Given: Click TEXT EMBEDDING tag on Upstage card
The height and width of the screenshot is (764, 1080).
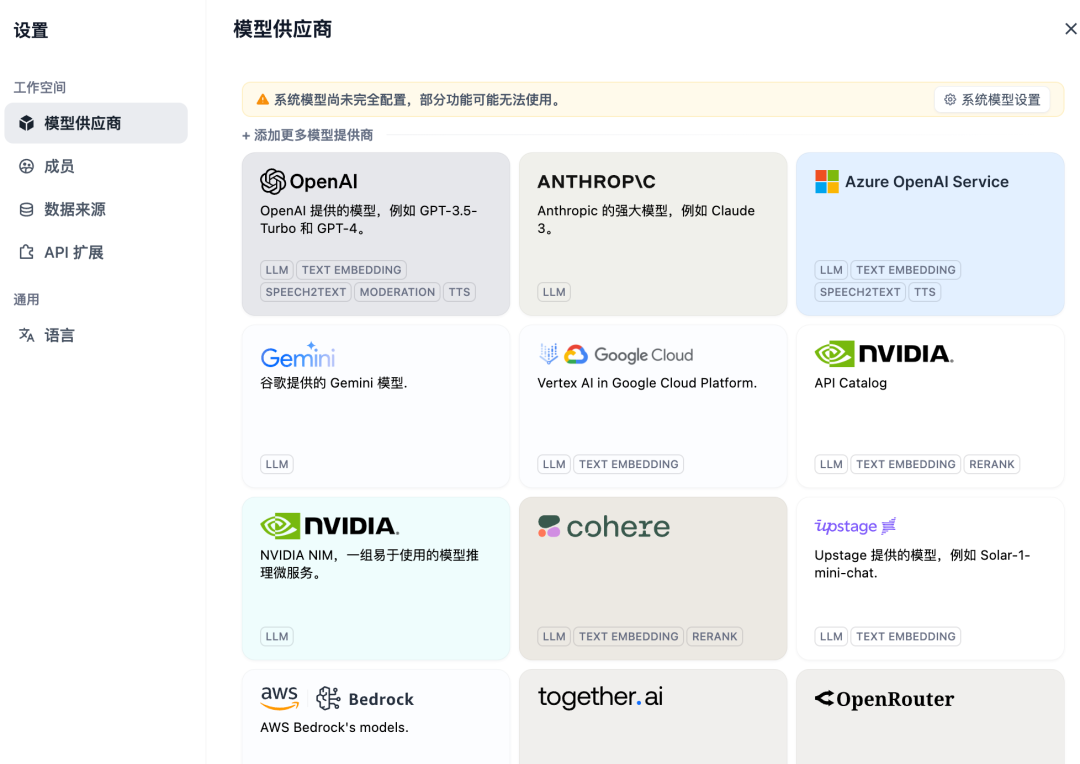Looking at the screenshot, I should click(x=906, y=637).
